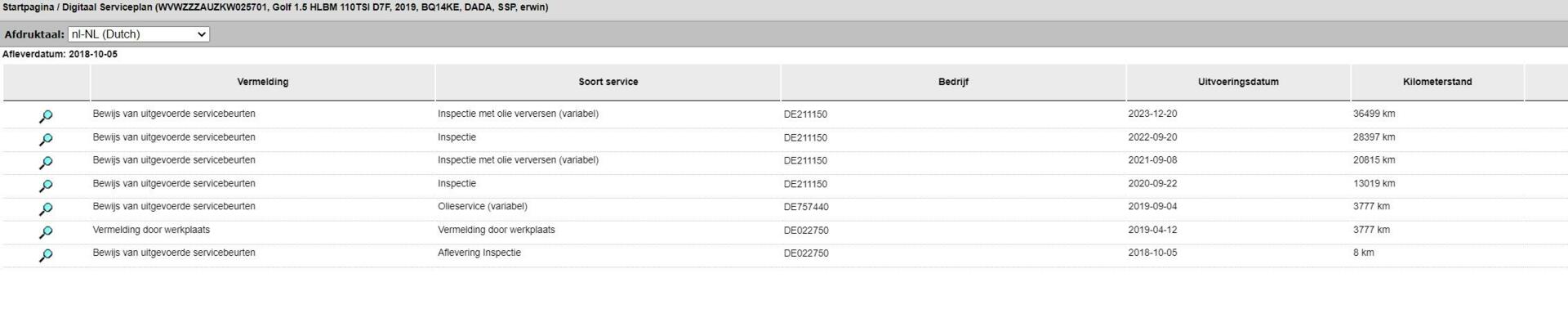Image resolution: width=1568 pixels, height=336 pixels.
Task: Show details of the 13019 km inspection
Action: pyautogui.click(x=46, y=186)
